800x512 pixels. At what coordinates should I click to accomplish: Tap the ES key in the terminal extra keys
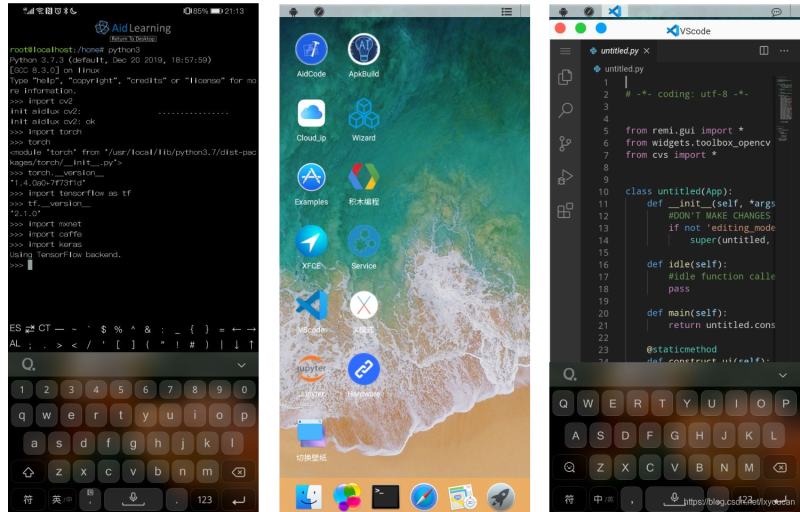[x=15, y=328]
